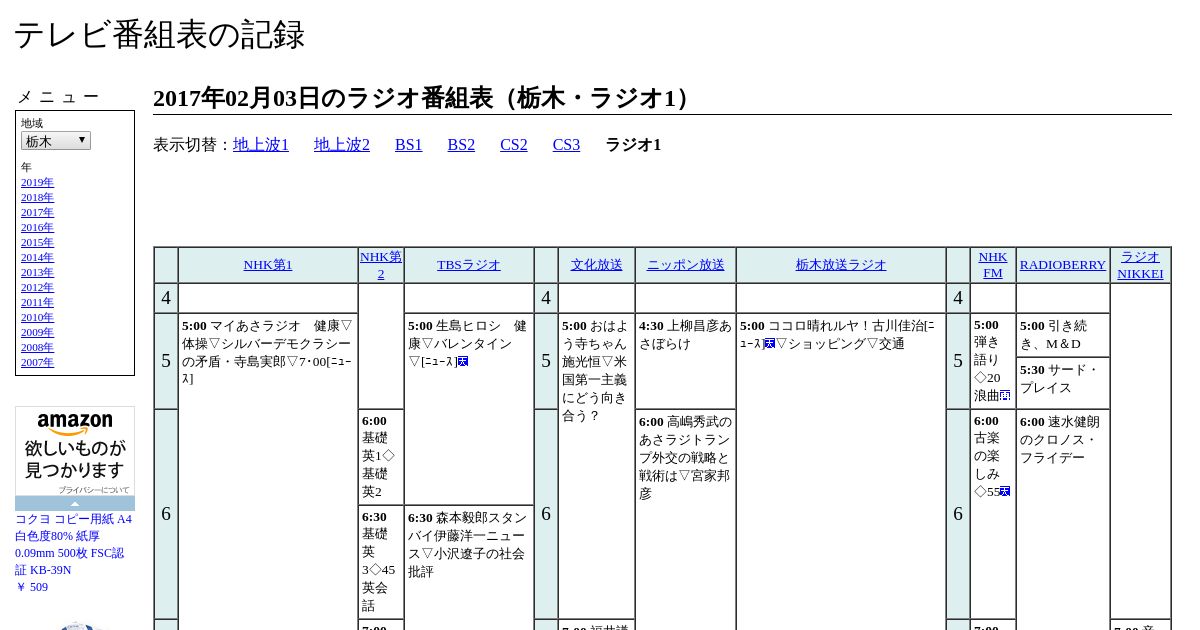The image size is (1200, 630).
Task: Open the 2007年 year link
Action: 37,362
